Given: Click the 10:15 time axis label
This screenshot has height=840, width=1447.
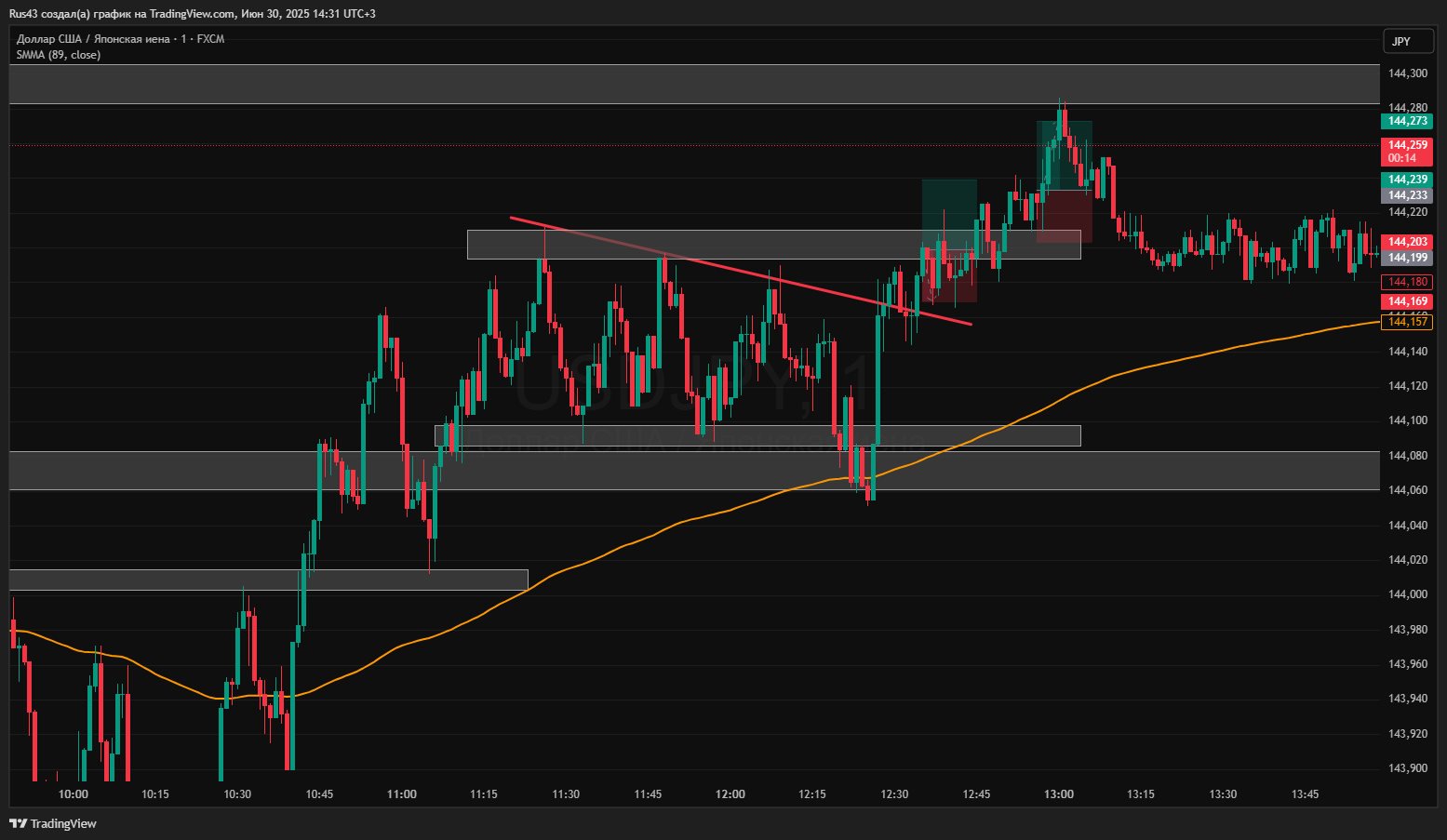Looking at the screenshot, I should (155, 794).
